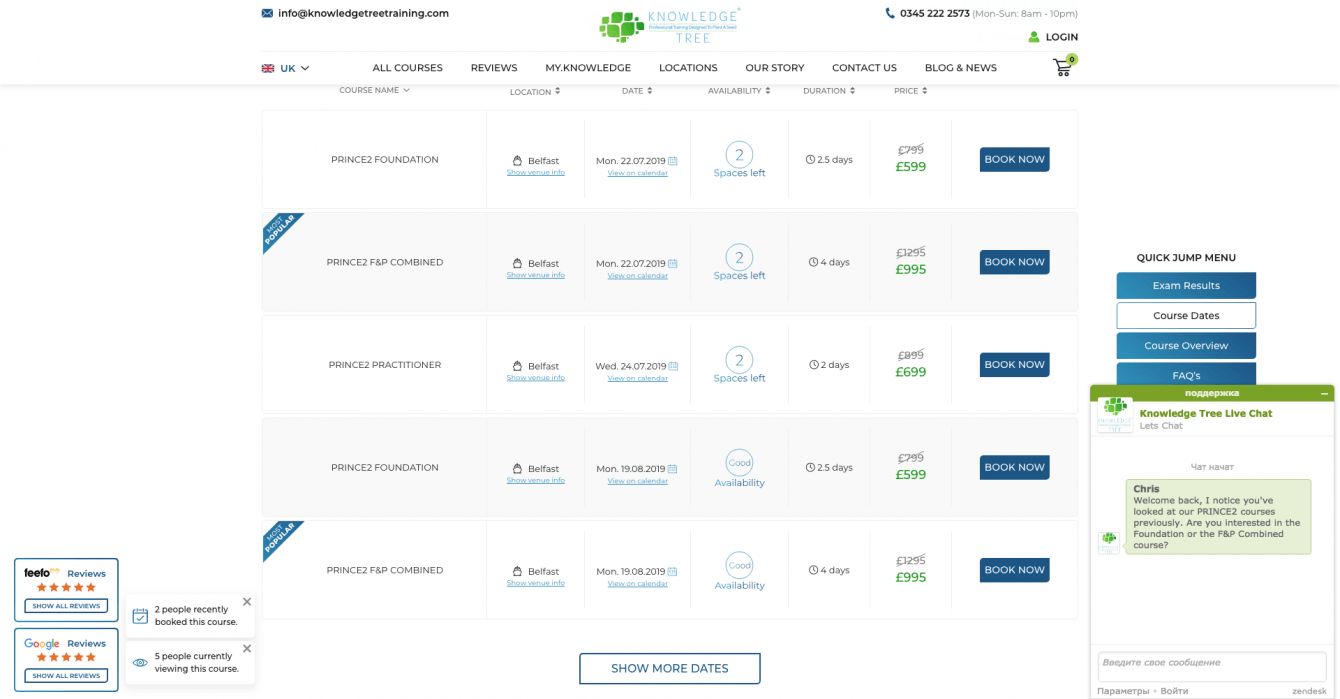The height and width of the screenshot is (699, 1340).
Task: Sort by Location column
Action: coord(535,91)
